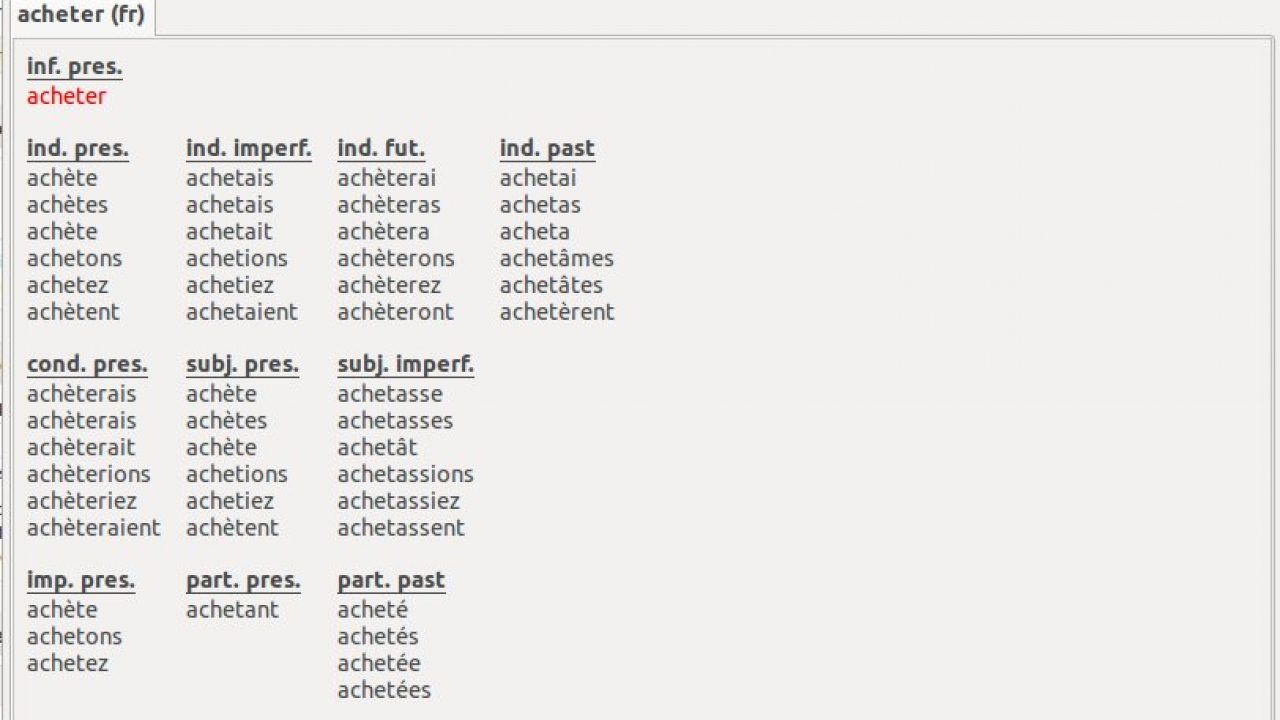This screenshot has height=720, width=1280.
Task: Click the word achèteraient
Action: (x=93, y=528)
